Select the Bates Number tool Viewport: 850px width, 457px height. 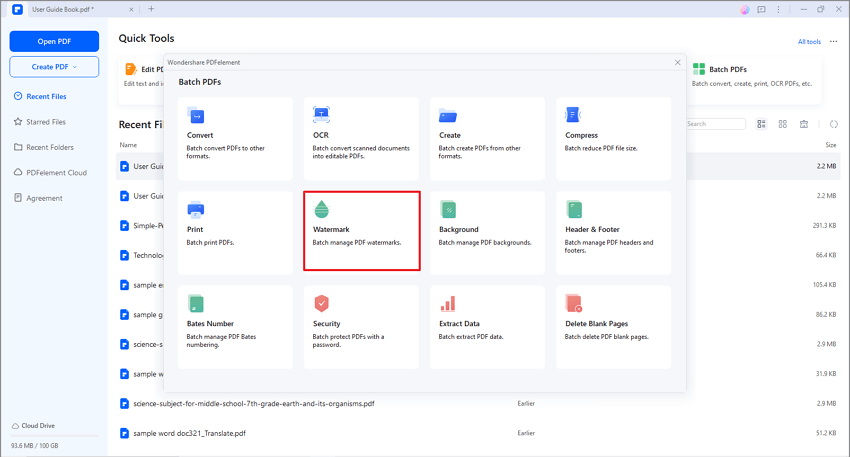(x=235, y=327)
